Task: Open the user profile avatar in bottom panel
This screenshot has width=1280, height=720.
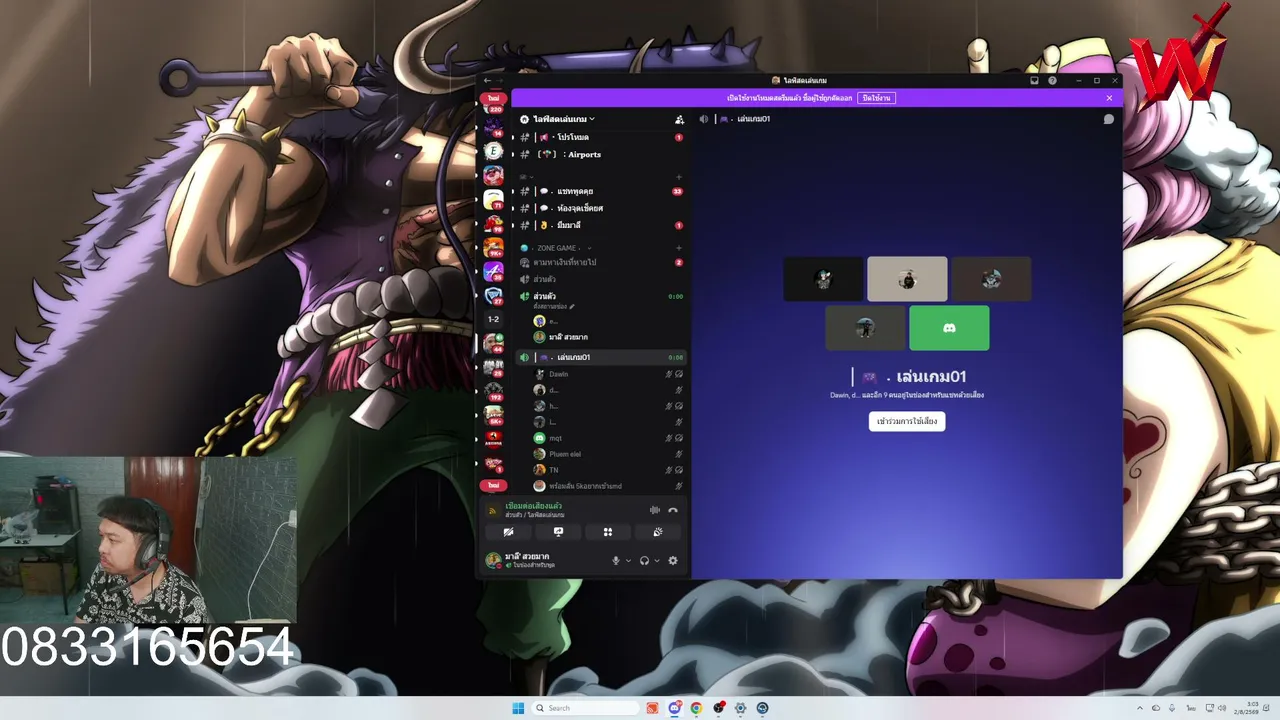Action: click(x=493, y=561)
